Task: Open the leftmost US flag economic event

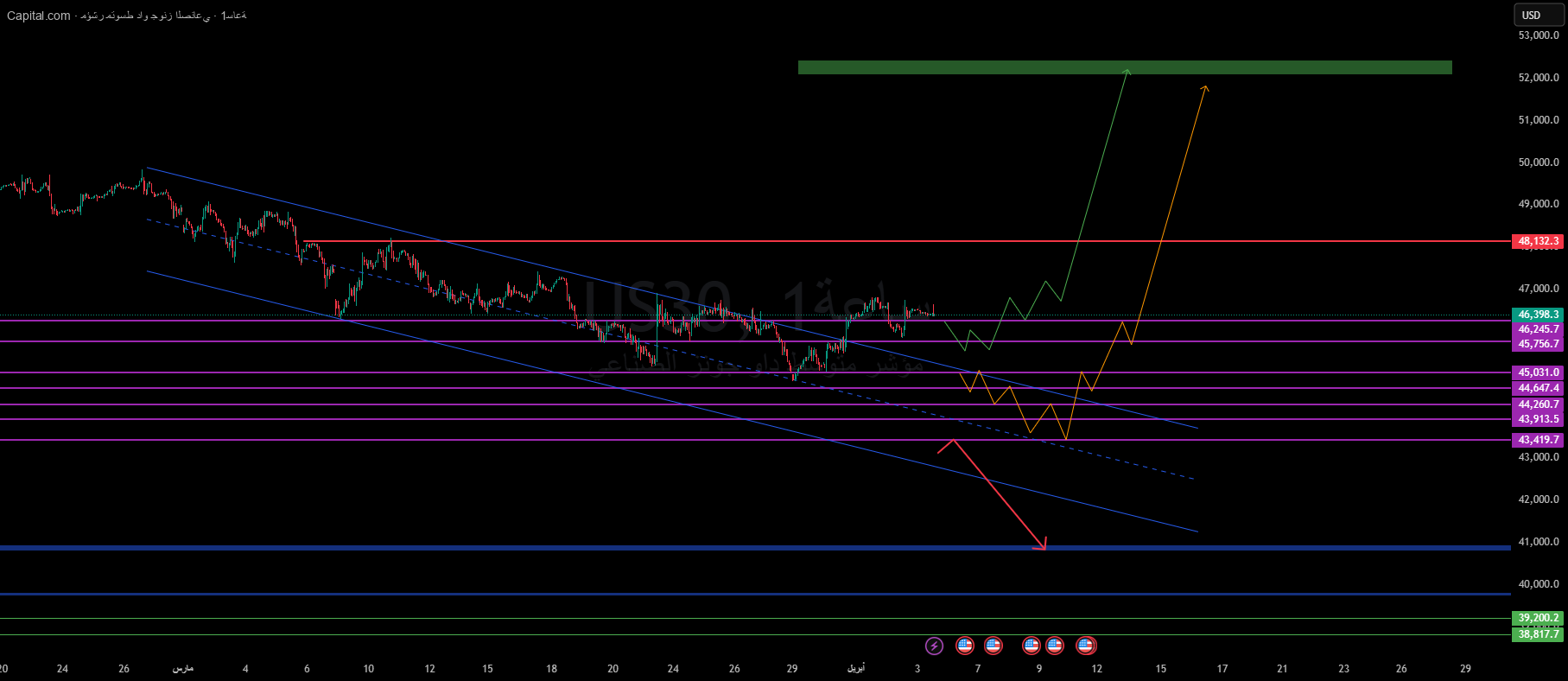Action: (x=965, y=646)
